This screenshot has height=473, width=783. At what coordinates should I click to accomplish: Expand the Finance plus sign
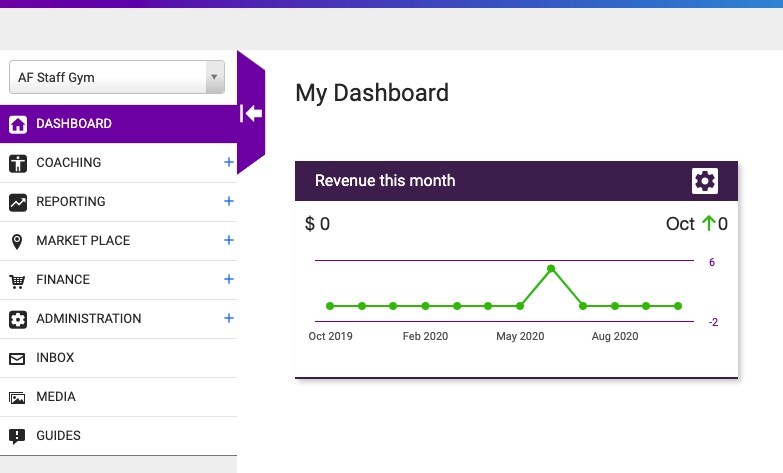(229, 279)
